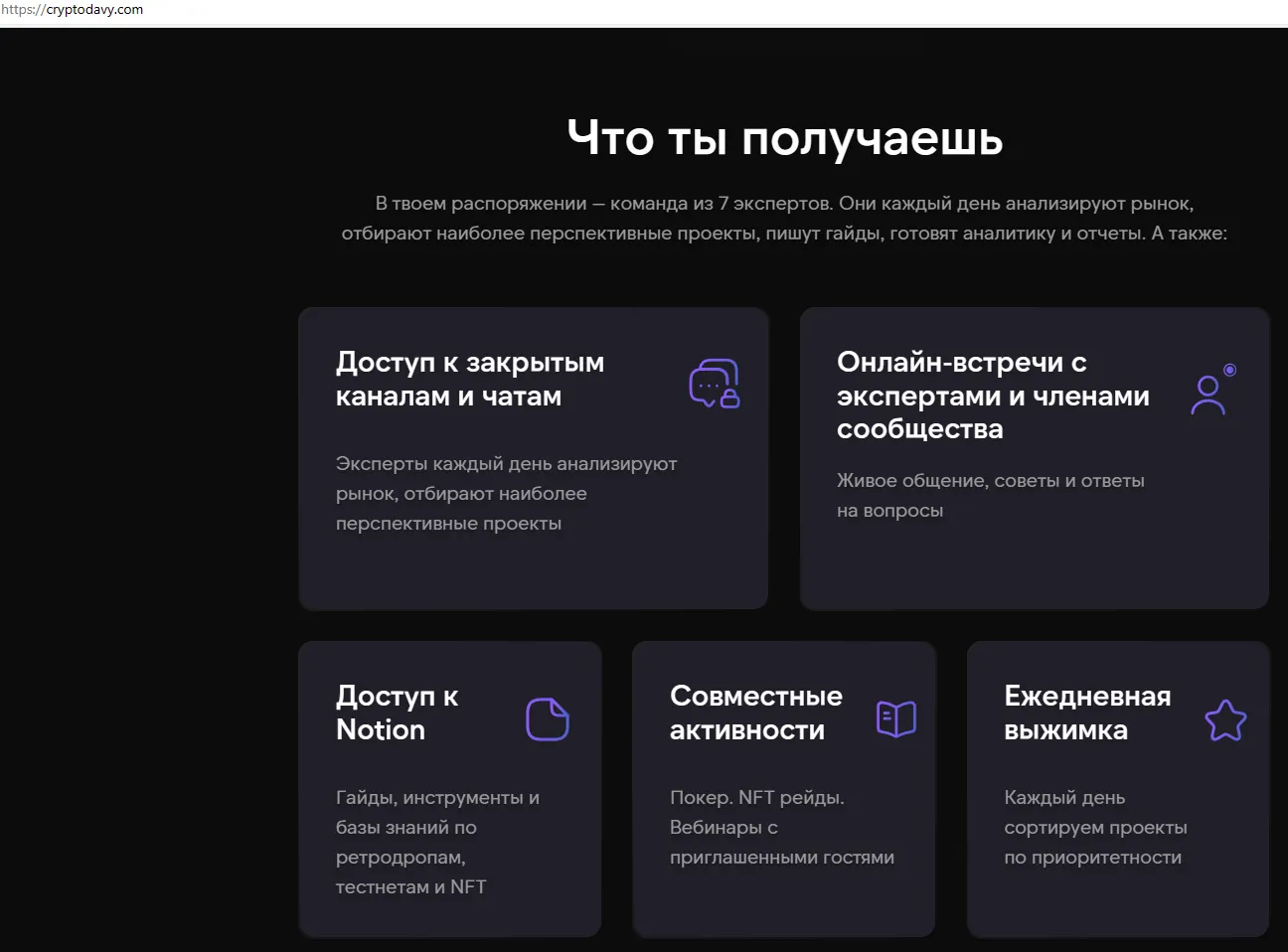Screen dimensions: 1288x952
Task: Click text Покер. NFT рейды. Вебинары
Action: point(782,827)
